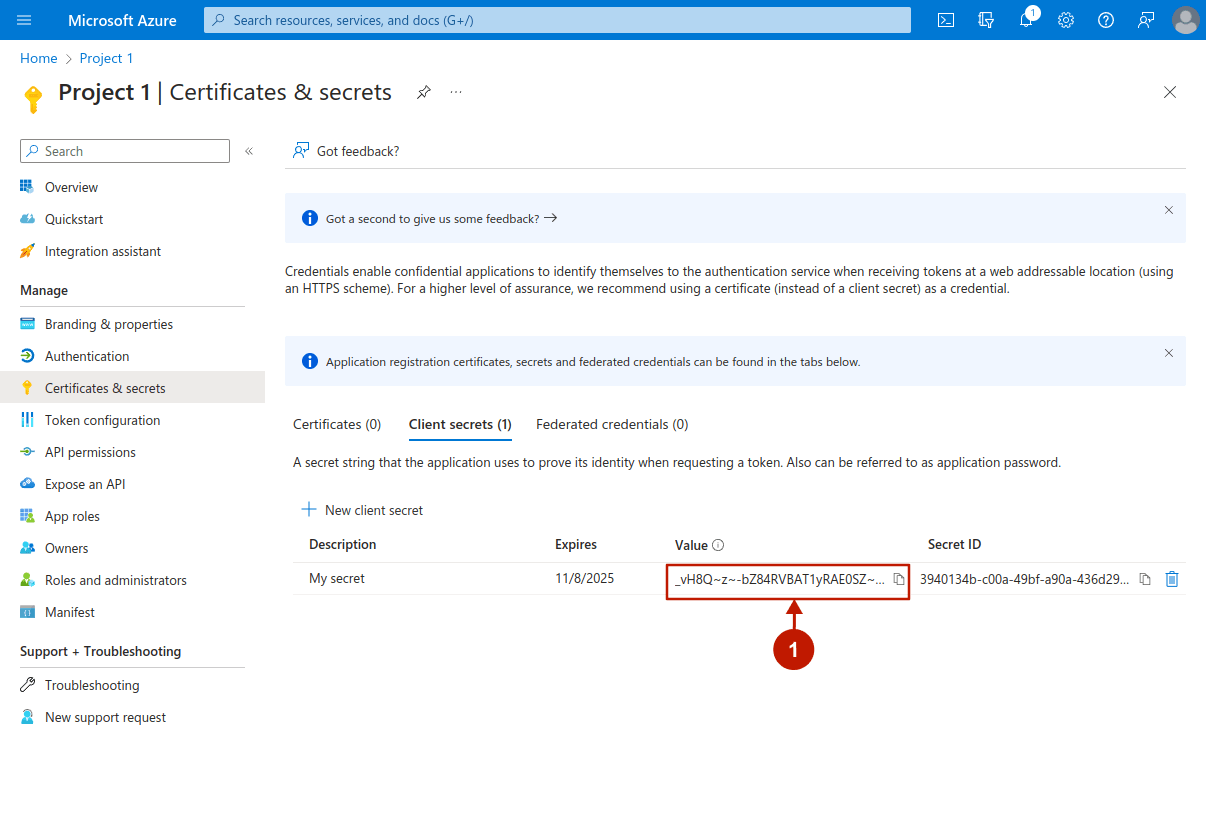Open API permissions in the sidebar
The width and height of the screenshot is (1206, 815).
pos(90,452)
